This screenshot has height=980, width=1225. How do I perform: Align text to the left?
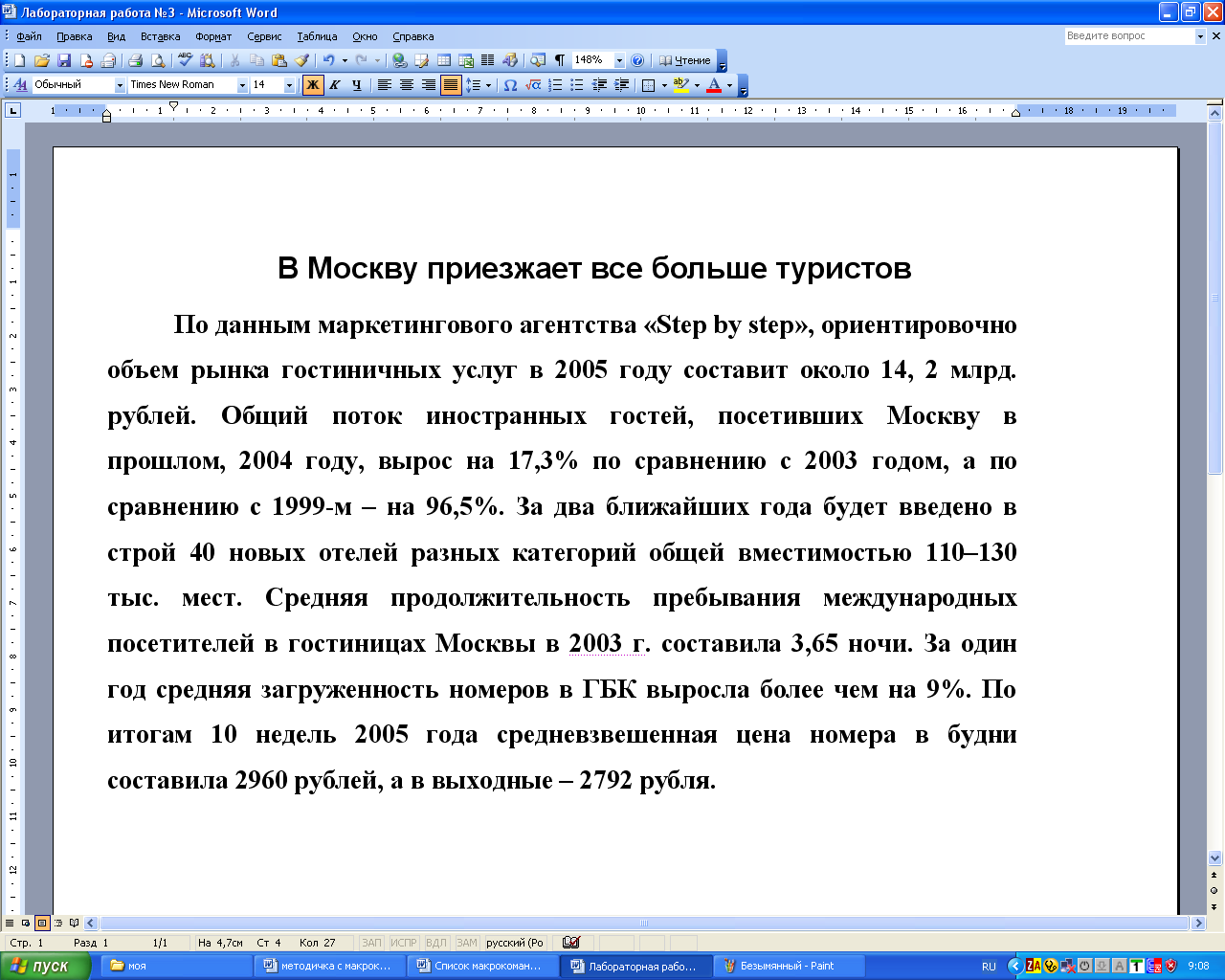pyautogui.click(x=384, y=85)
